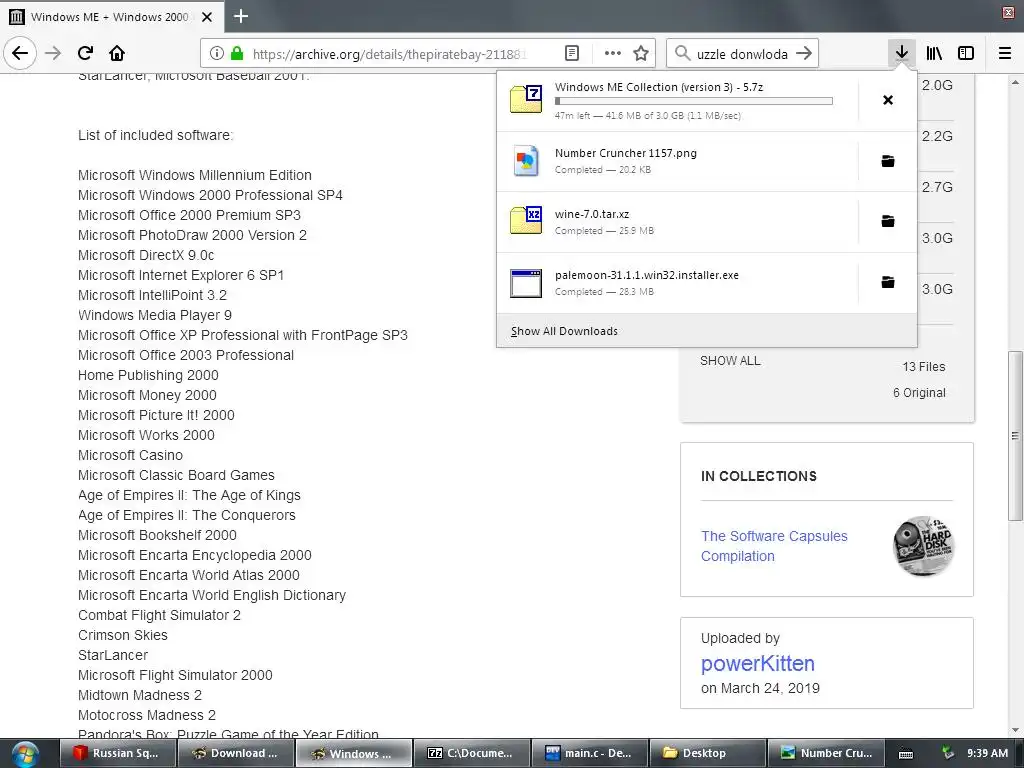Show sidebars toolbar button
This screenshot has width=1024, height=768.
point(966,54)
